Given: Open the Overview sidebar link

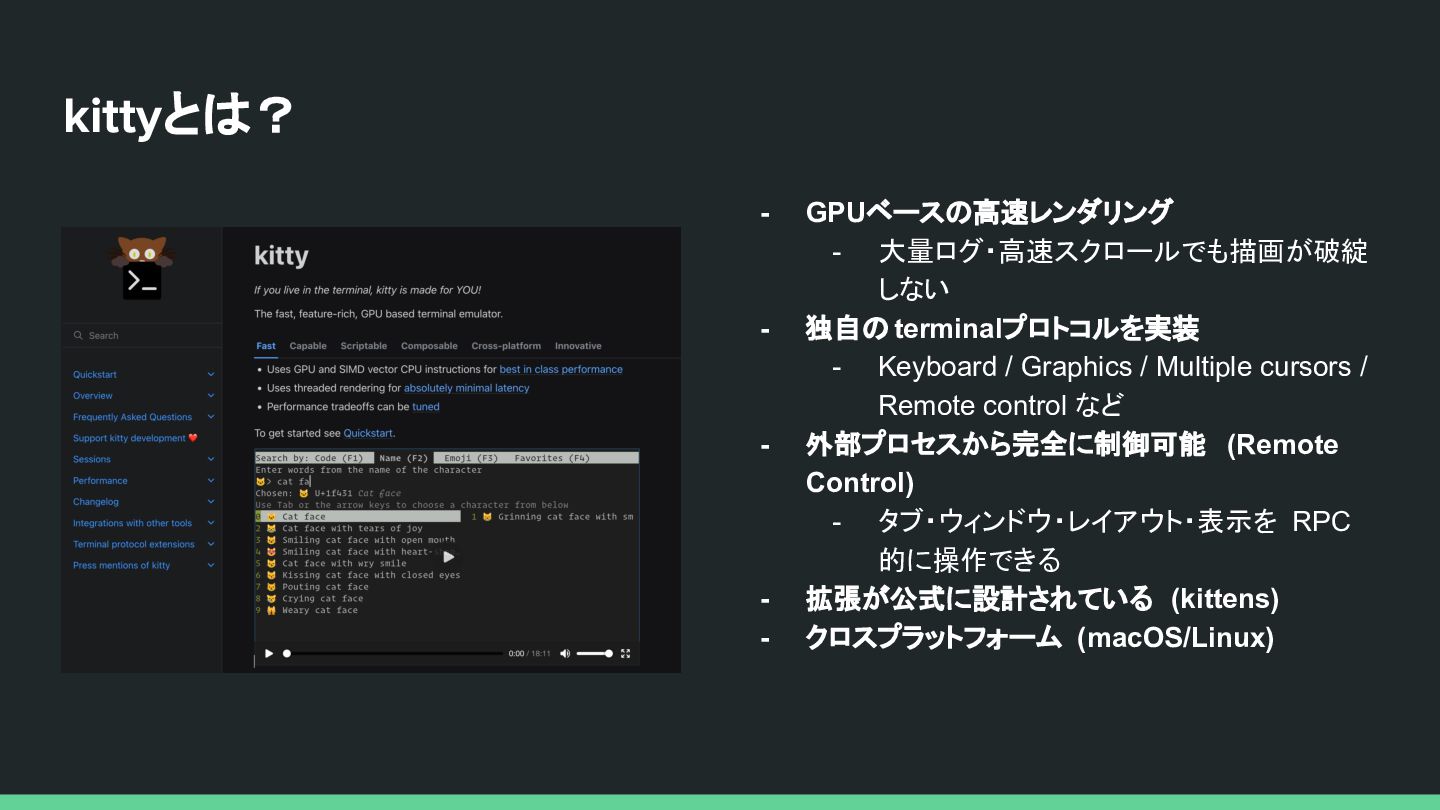Looking at the screenshot, I should [93, 396].
